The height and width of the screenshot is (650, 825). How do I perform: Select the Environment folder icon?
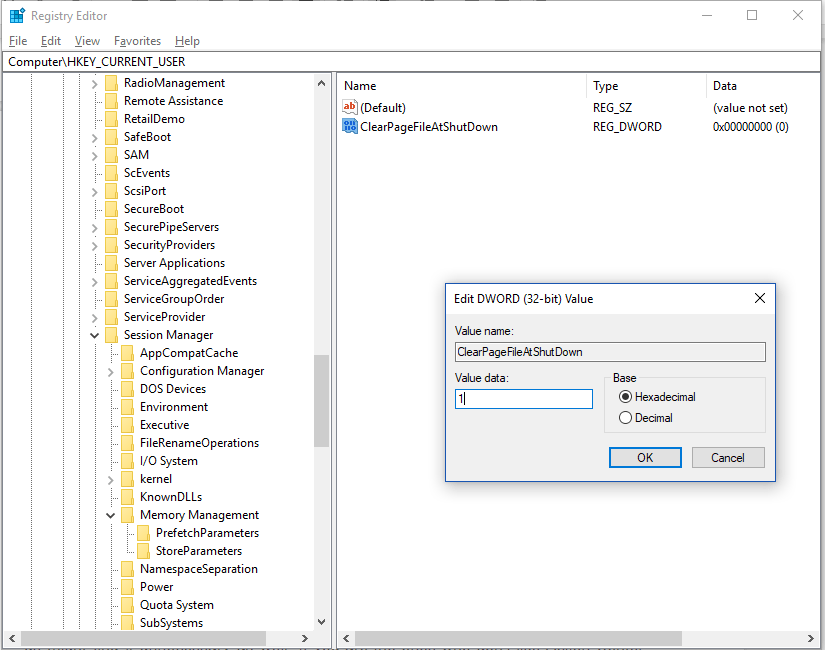click(x=129, y=406)
